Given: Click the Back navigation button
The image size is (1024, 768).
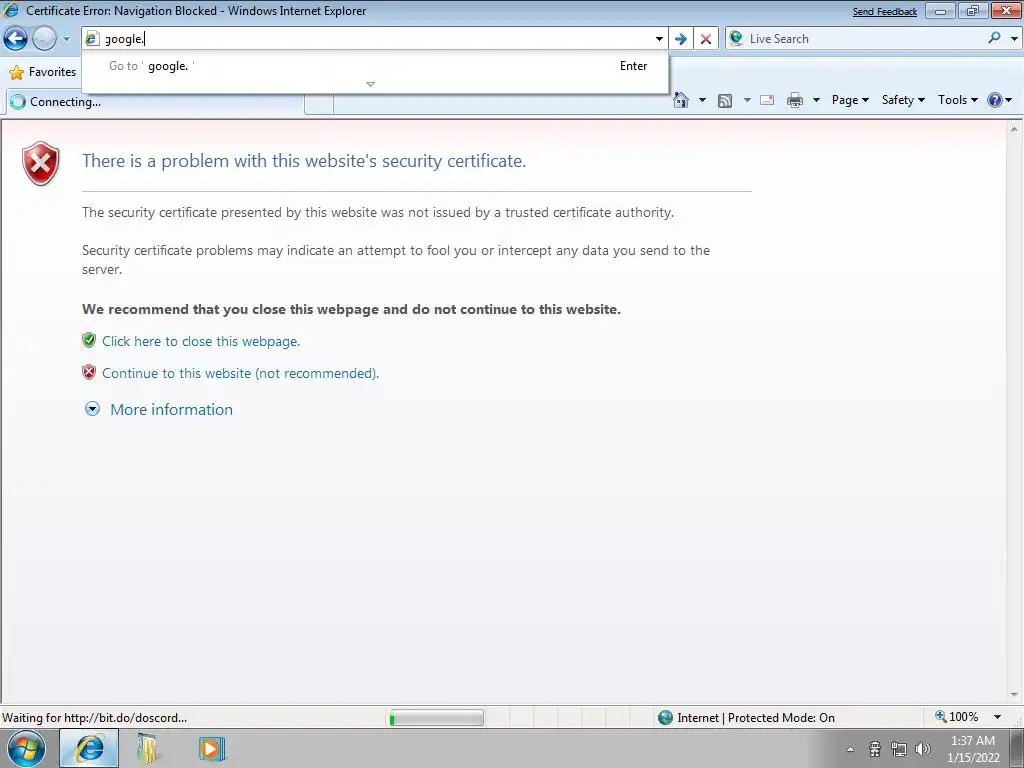Looking at the screenshot, I should (x=16, y=39).
